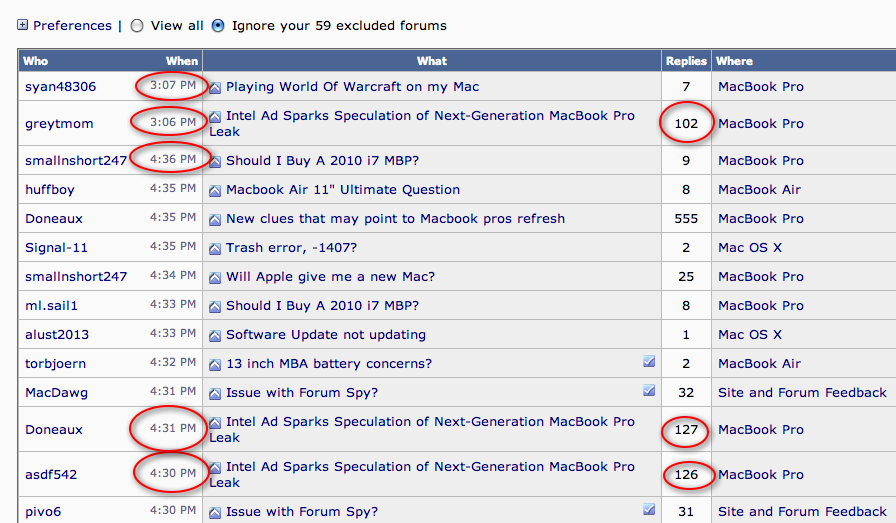View user profile Signal-11

click(x=57, y=248)
